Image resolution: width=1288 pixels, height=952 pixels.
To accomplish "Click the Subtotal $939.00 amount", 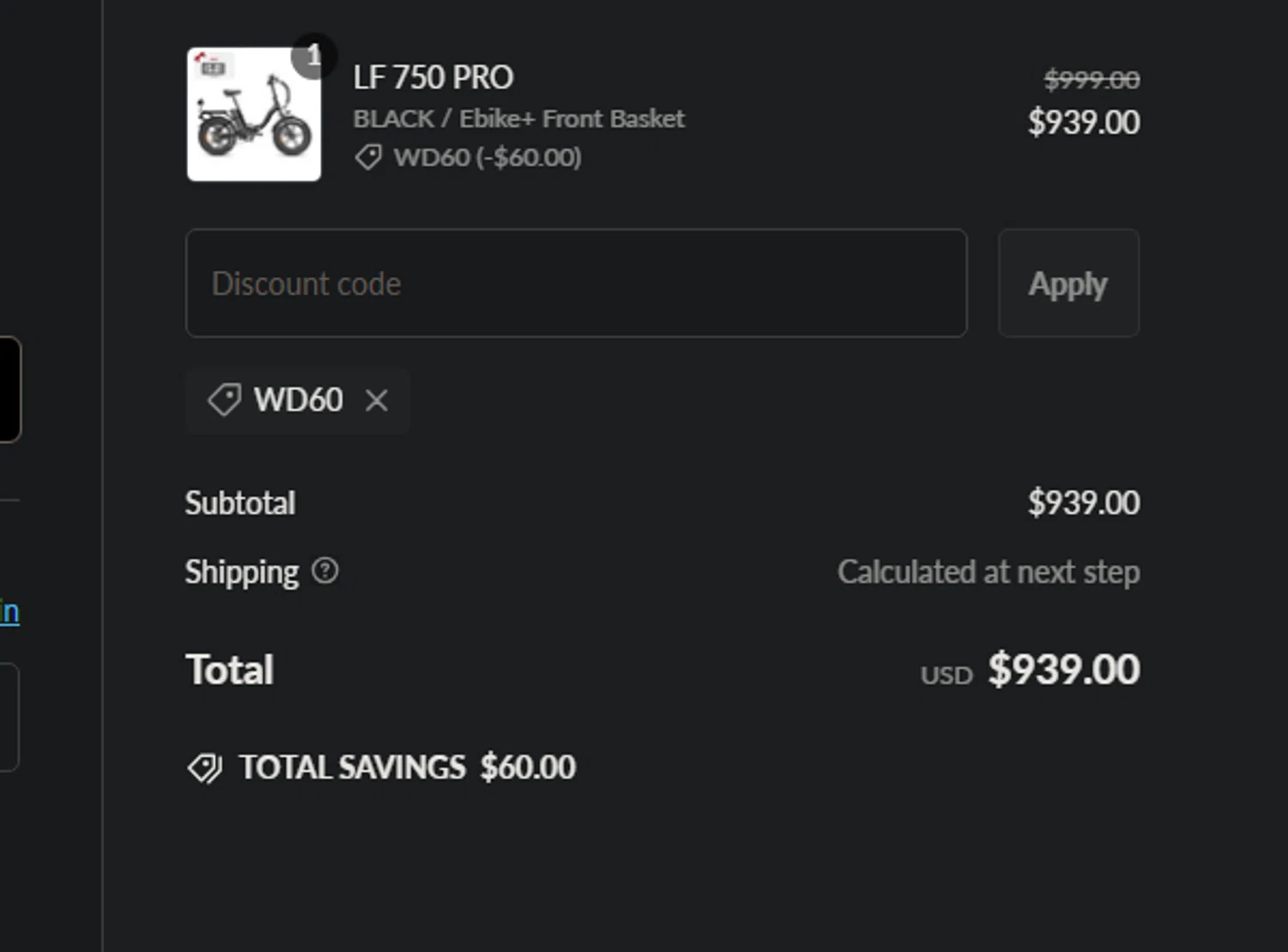I will point(1084,503).
